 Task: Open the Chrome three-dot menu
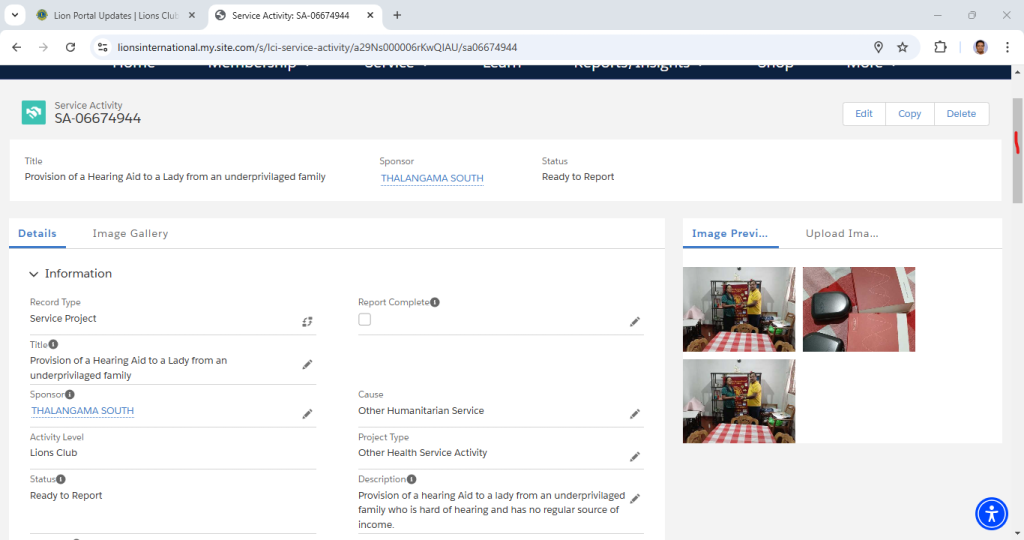[x=1008, y=47]
